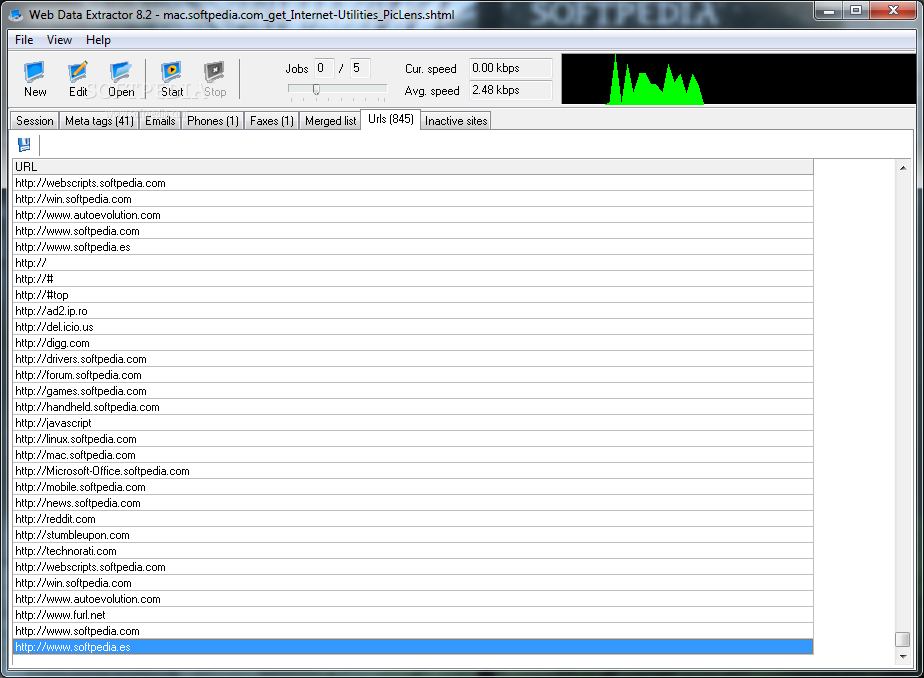Click the URL column header
924x678 pixels.
(x=413, y=167)
